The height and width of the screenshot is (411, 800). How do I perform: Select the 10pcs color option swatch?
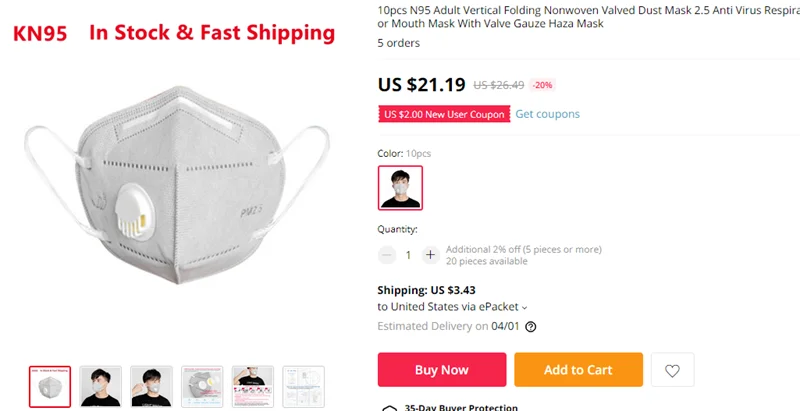pos(400,187)
